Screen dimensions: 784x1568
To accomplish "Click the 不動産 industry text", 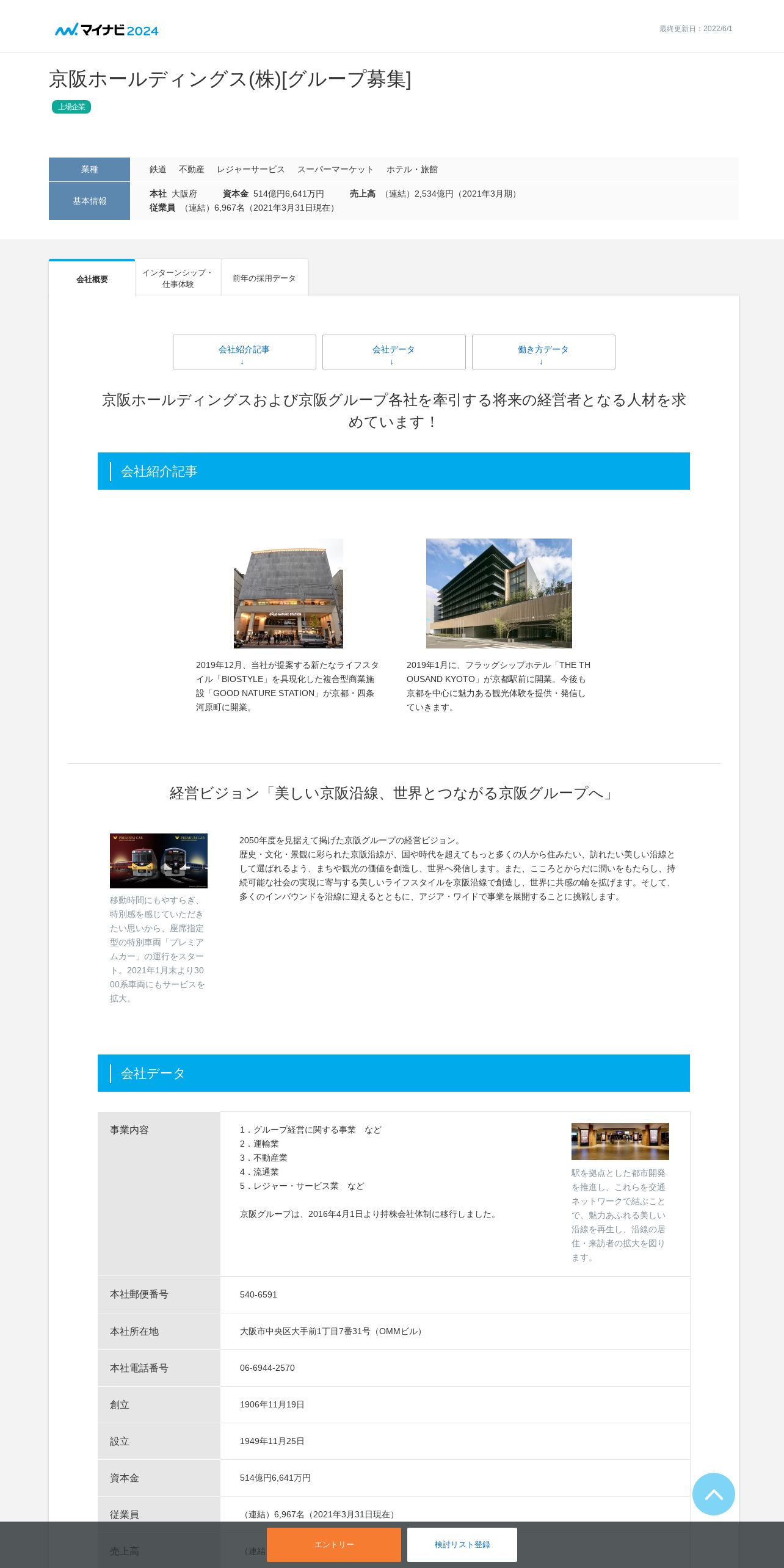I will 192,169.
